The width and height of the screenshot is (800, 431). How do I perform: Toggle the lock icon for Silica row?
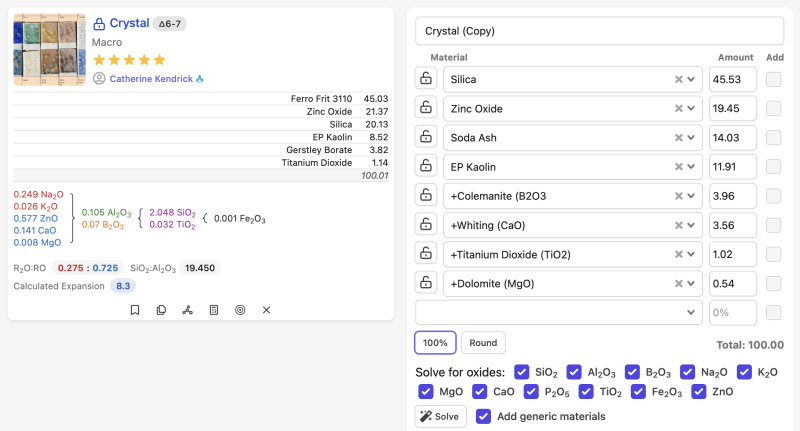[x=426, y=79]
